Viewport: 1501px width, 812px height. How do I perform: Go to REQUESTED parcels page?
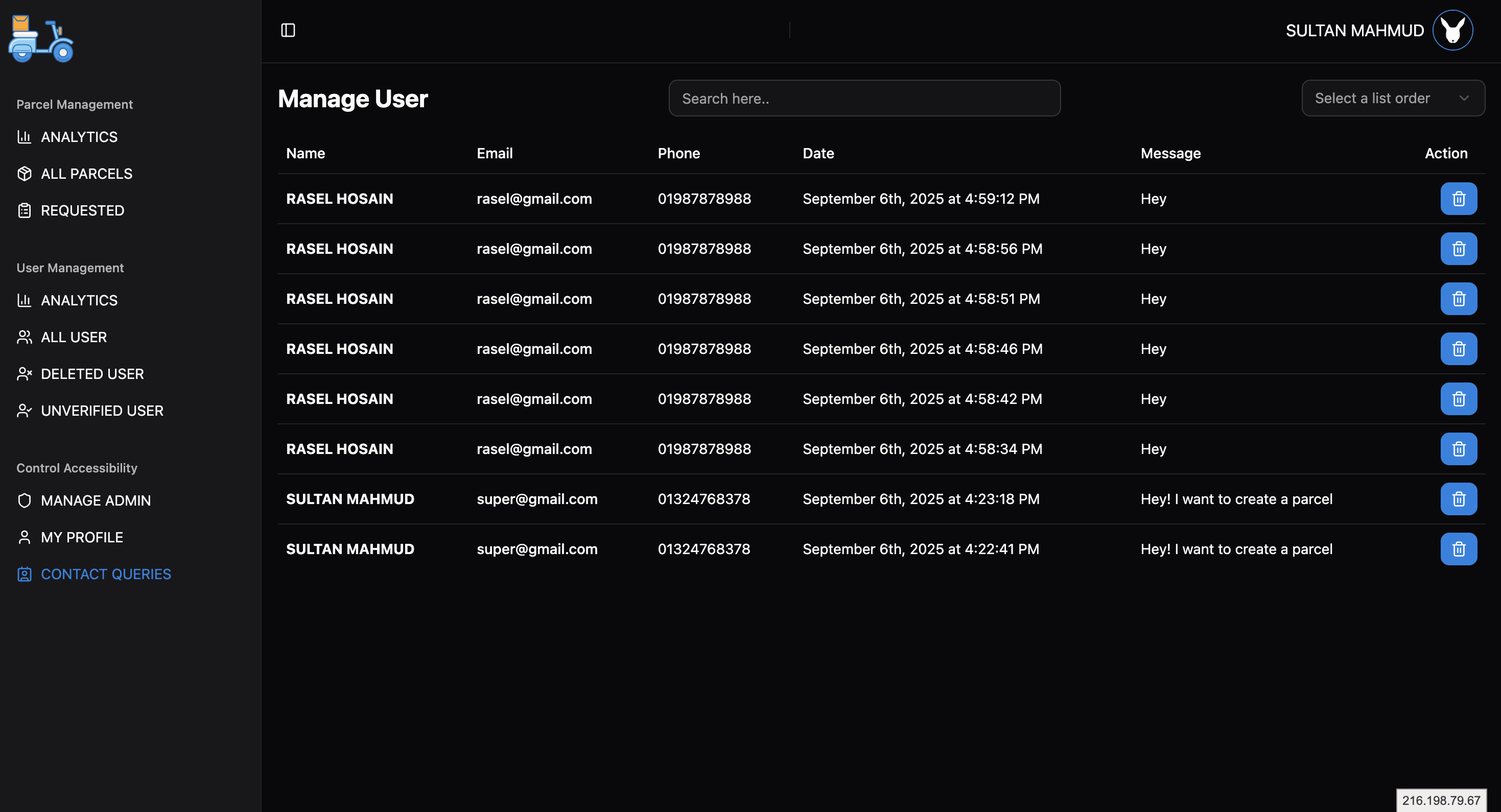[x=82, y=210]
